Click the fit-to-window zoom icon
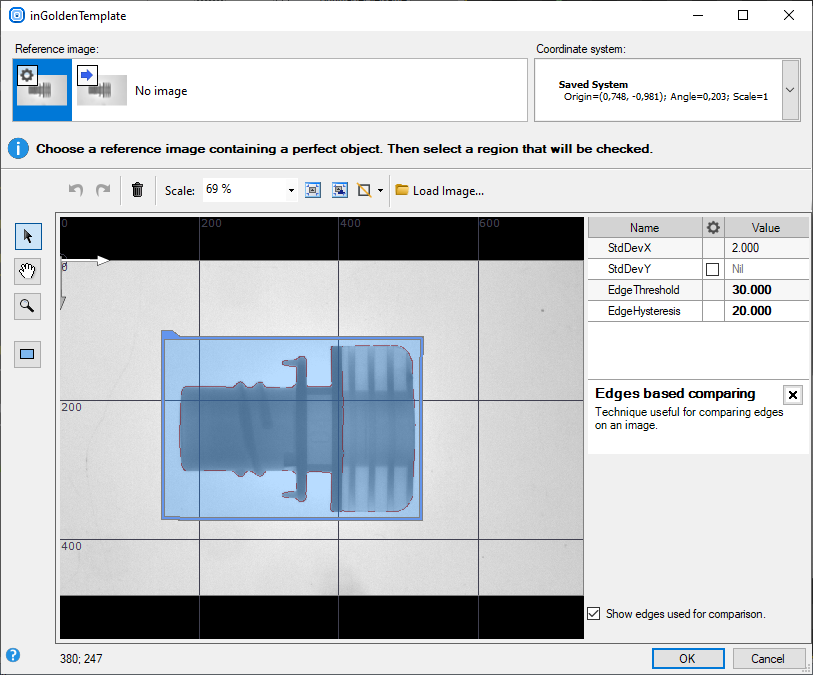Image resolution: width=813 pixels, height=675 pixels. [313, 190]
